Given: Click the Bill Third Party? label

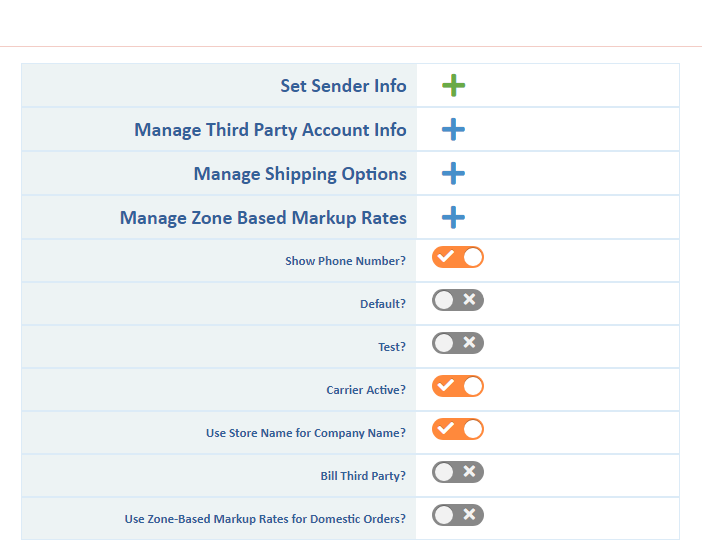Looking at the screenshot, I should tap(363, 476).
